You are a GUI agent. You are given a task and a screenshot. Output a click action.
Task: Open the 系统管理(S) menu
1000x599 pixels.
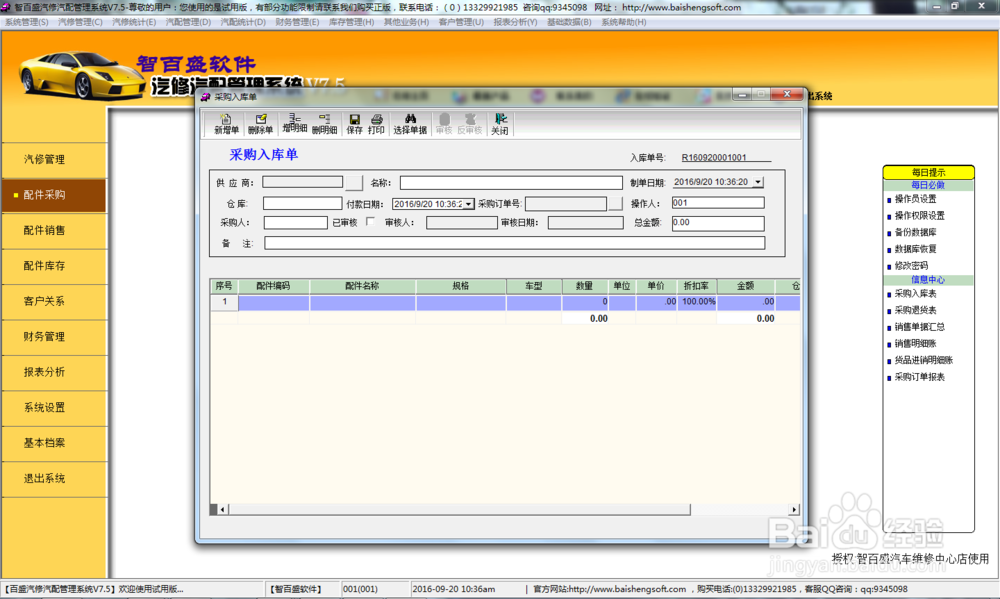pos(27,22)
